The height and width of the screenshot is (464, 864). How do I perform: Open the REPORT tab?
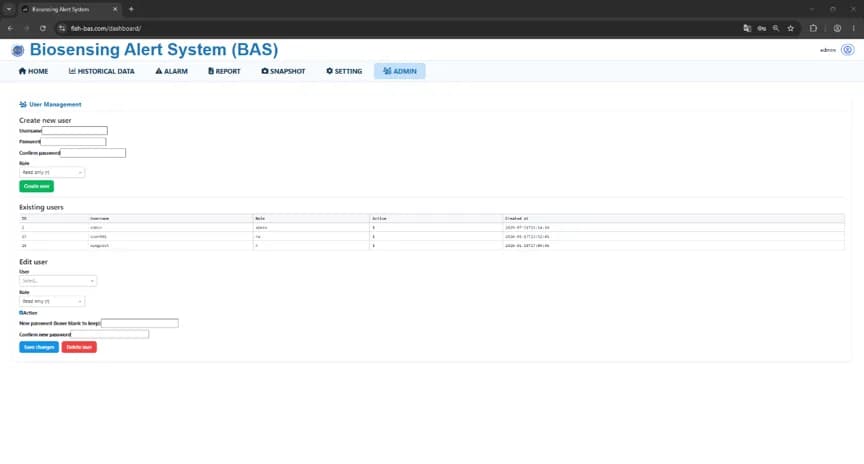click(x=224, y=71)
